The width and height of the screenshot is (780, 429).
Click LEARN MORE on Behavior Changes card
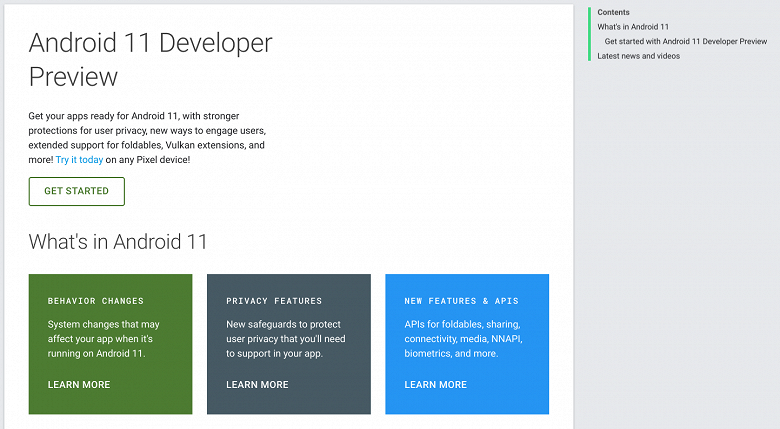(x=79, y=385)
